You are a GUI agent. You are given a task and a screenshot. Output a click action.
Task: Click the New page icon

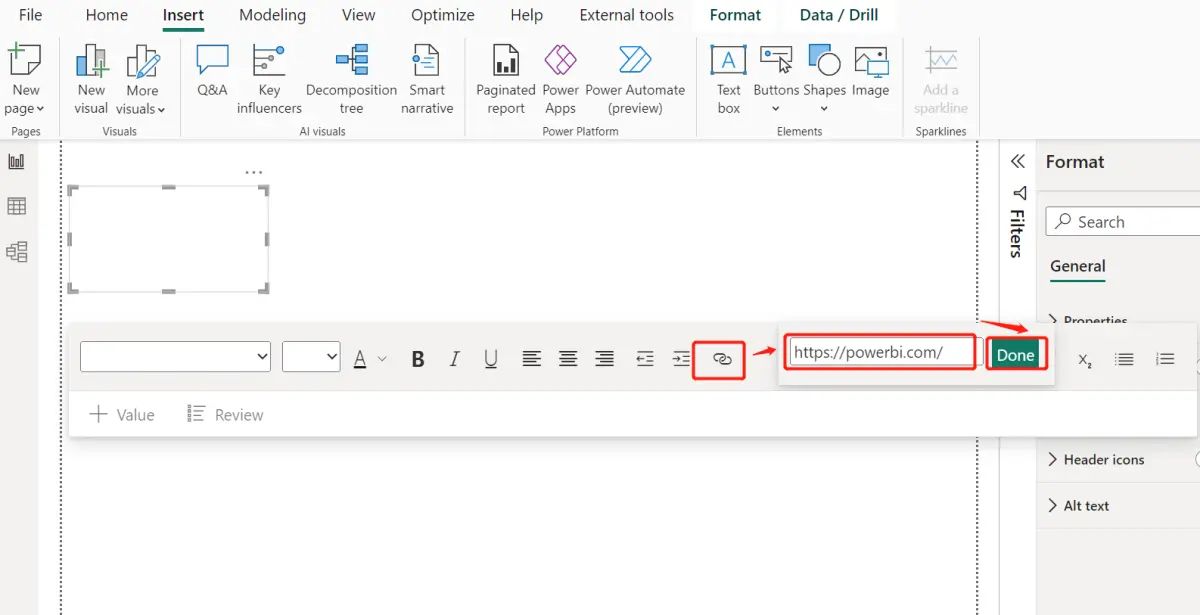tap(25, 61)
